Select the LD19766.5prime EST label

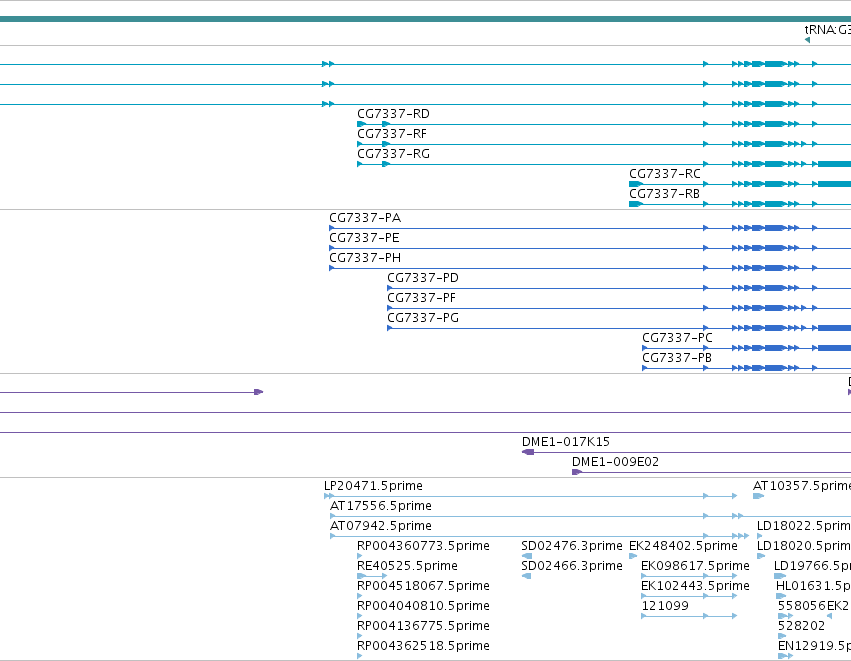click(x=812, y=567)
